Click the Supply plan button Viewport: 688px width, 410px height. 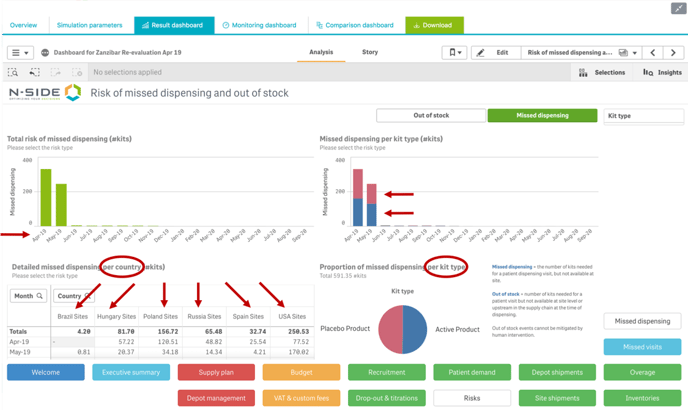216,372
